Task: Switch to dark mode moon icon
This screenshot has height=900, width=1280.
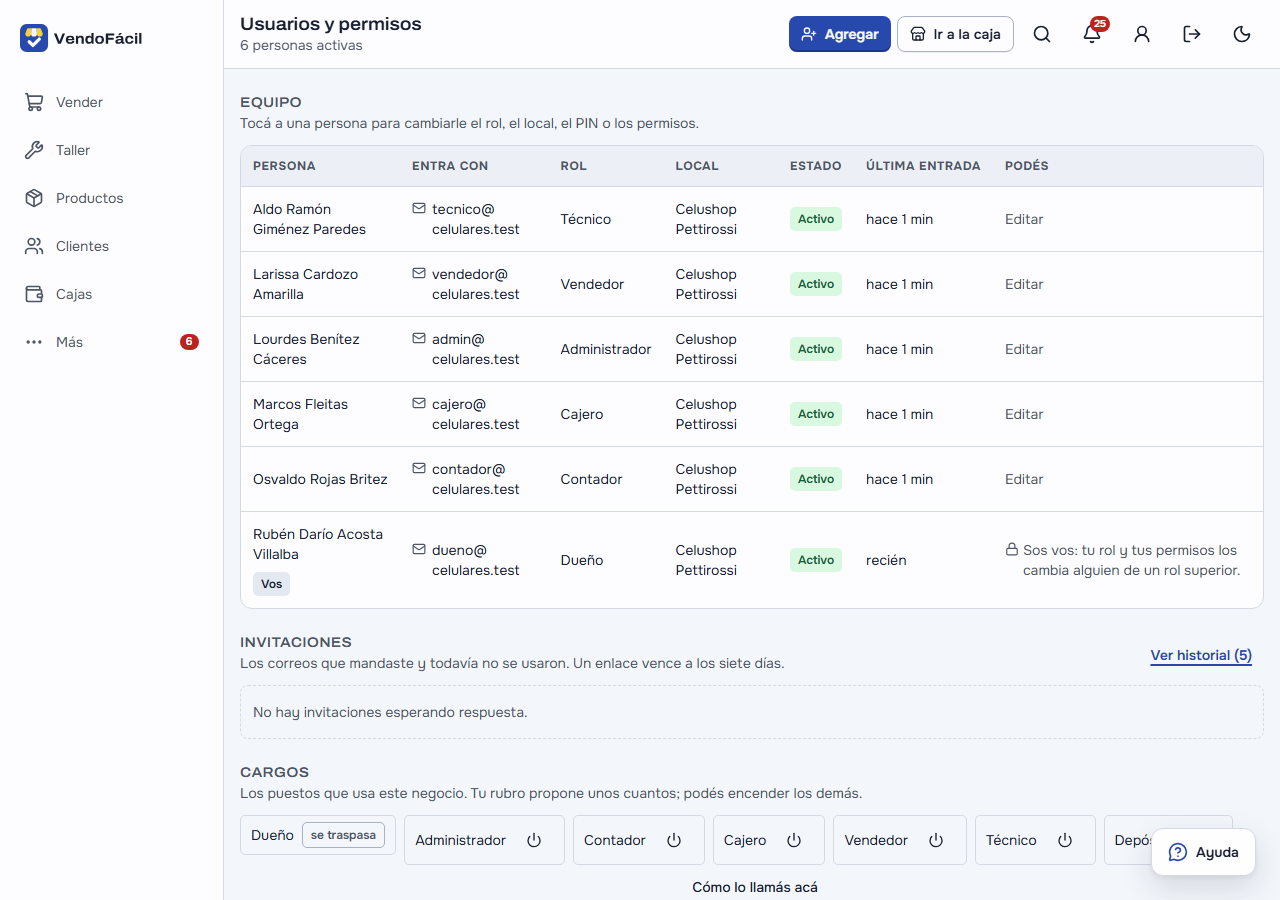Action: point(1242,34)
